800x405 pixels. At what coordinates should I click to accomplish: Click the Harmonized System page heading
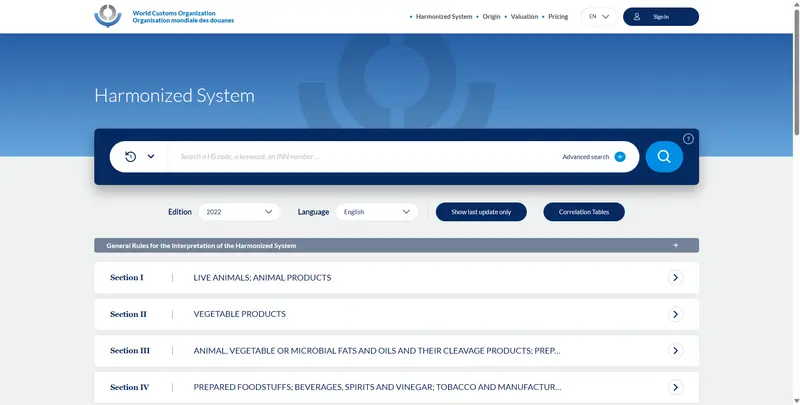[174, 96]
